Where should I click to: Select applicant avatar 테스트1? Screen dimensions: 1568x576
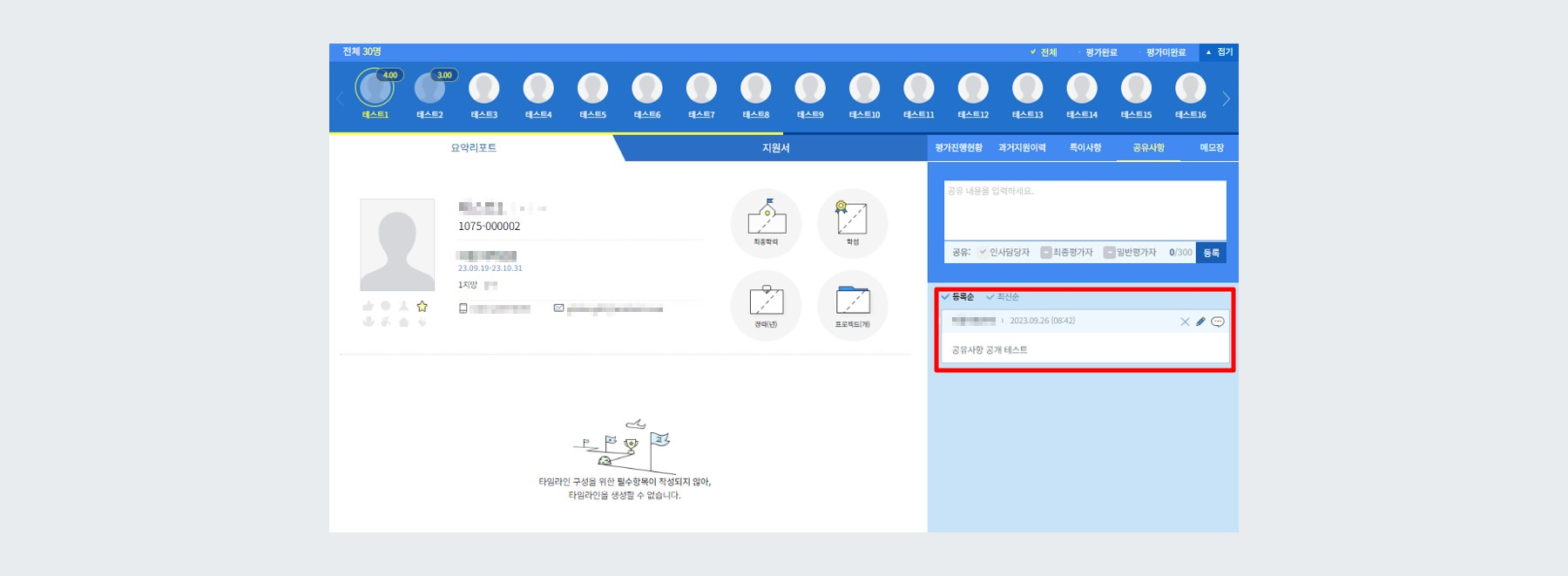click(x=375, y=88)
